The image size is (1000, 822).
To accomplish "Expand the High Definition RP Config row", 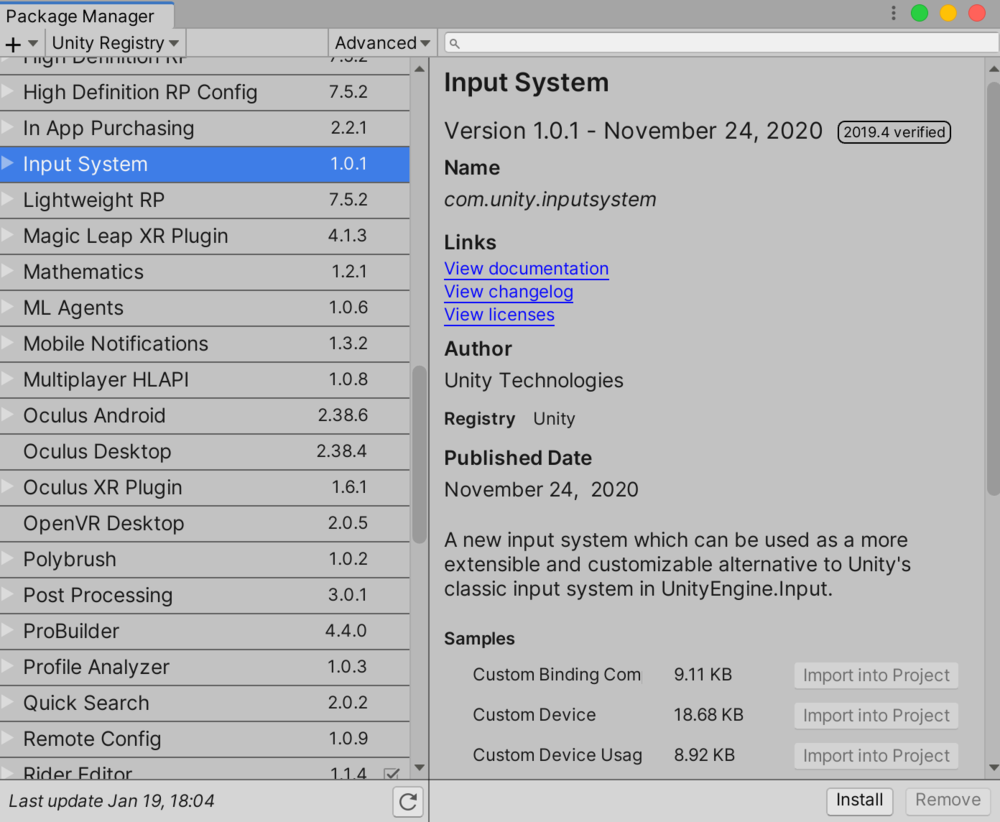I will coord(8,91).
